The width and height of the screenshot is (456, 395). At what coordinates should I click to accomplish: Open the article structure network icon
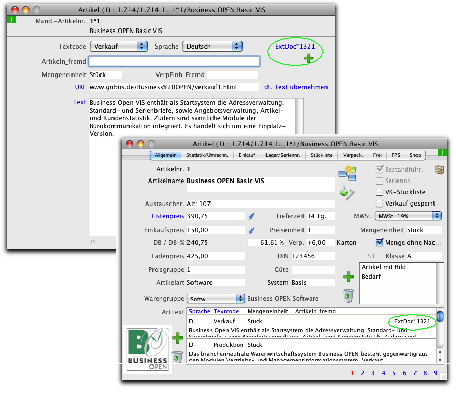coord(348,173)
